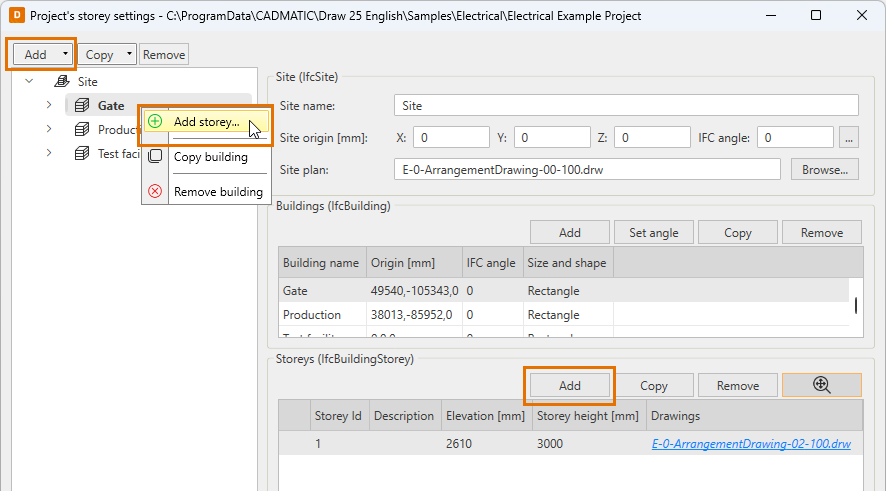Viewport: 886px width, 491px height.
Task: Click the Production building icon in tree
Action: 83,130
